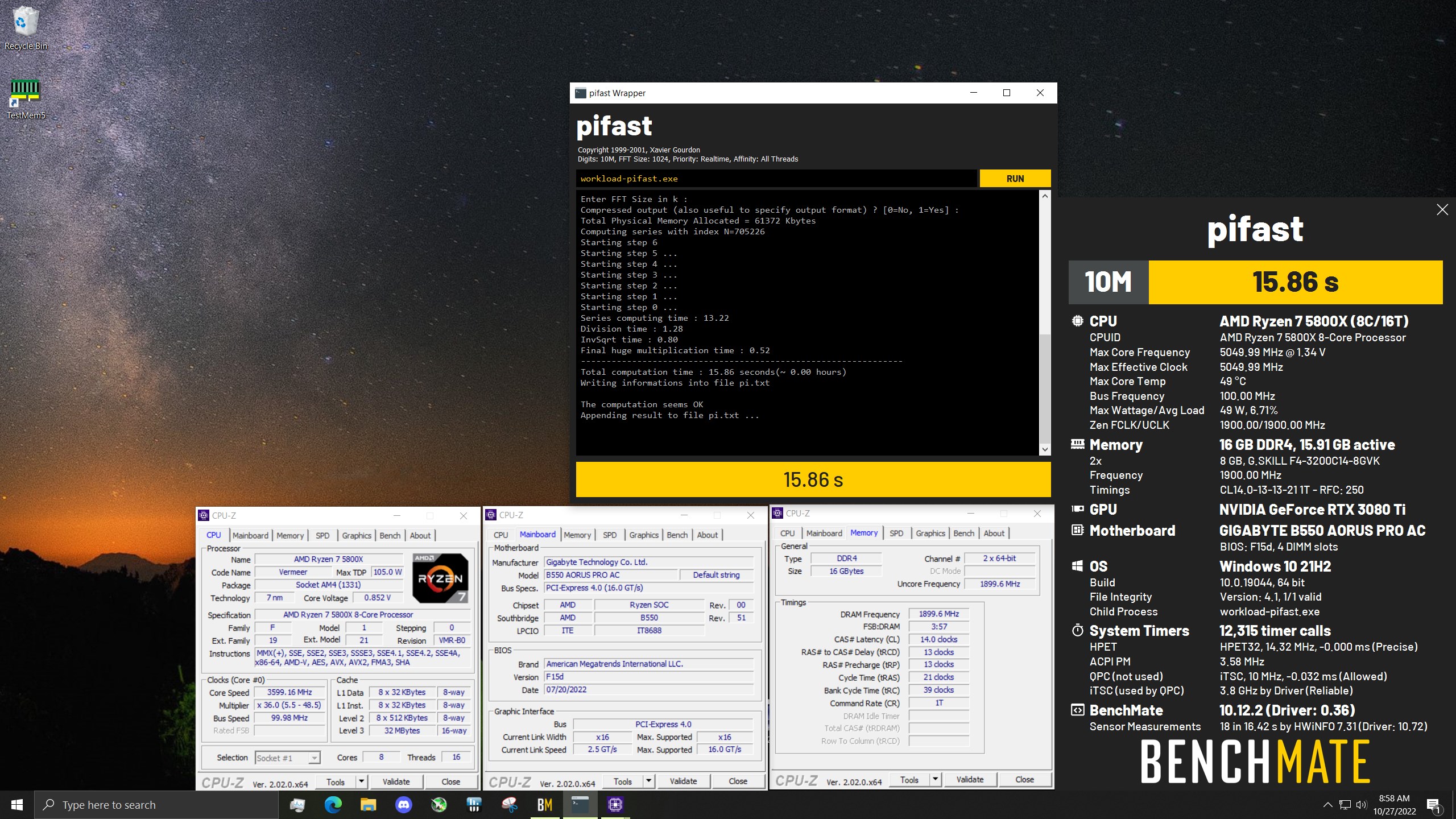Viewport: 1456px width, 819px height.
Task: Click the yellow 15.86 s result bar
Action: tap(813, 479)
